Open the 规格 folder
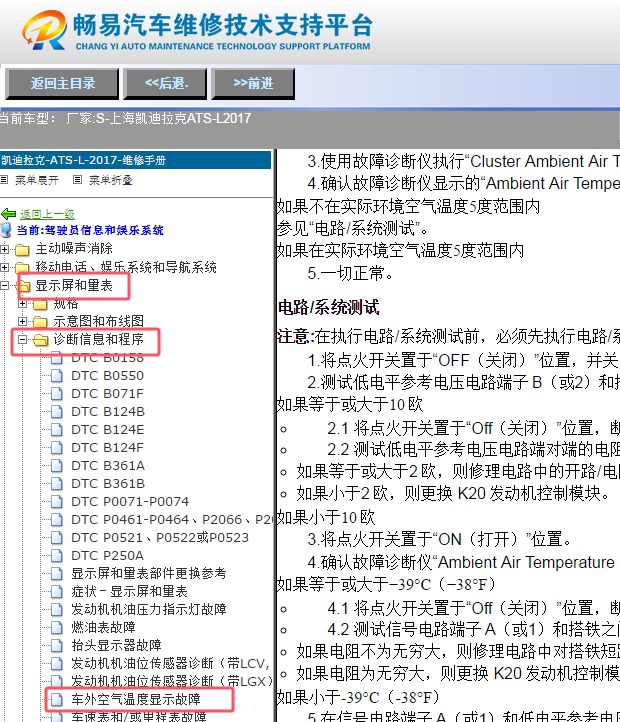The width and height of the screenshot is (620, 722). click(x=66, y=303)
